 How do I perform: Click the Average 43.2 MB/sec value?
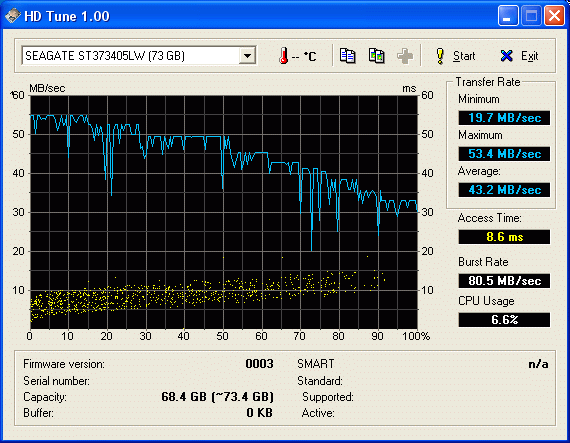pyautogui.click(x=504, y=190)
